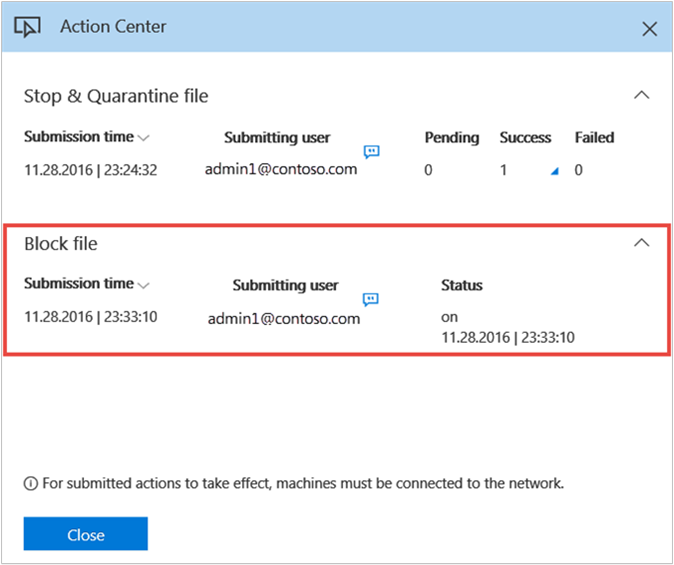Close the dialog with the X icon
The width and height of the screenshot is (674, 565).
[649, 29]
